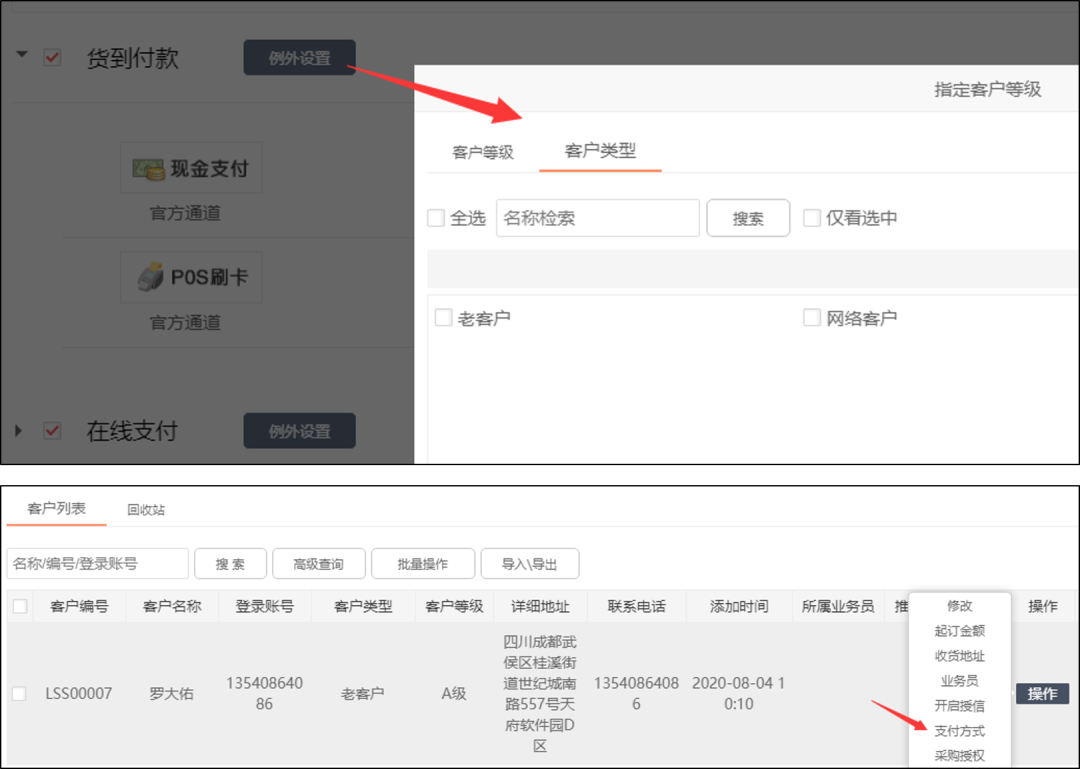This screenshot has width=1080, height=769.
Task: Collapse the 货到付款 section arrow
Action: pyautogui.click(x=22, y=56)
